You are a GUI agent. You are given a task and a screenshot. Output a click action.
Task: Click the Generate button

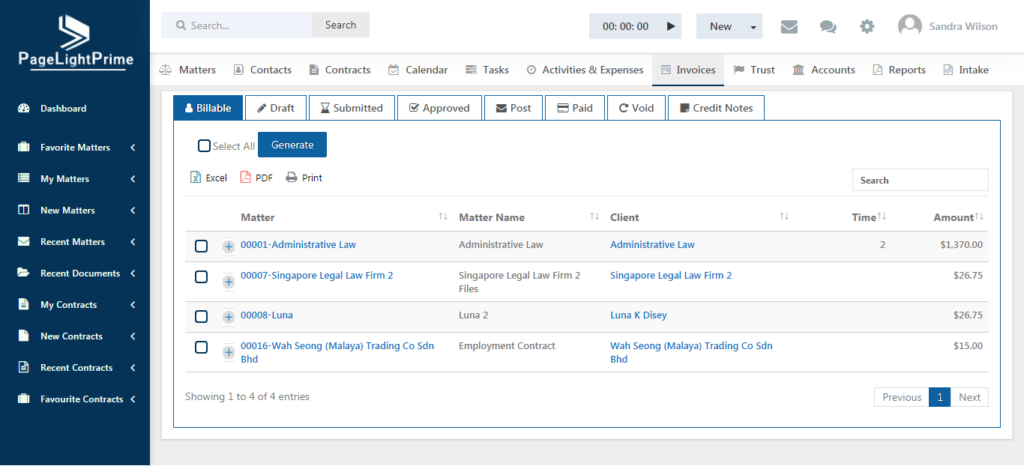pyautogui.click(x=292, y=145)
